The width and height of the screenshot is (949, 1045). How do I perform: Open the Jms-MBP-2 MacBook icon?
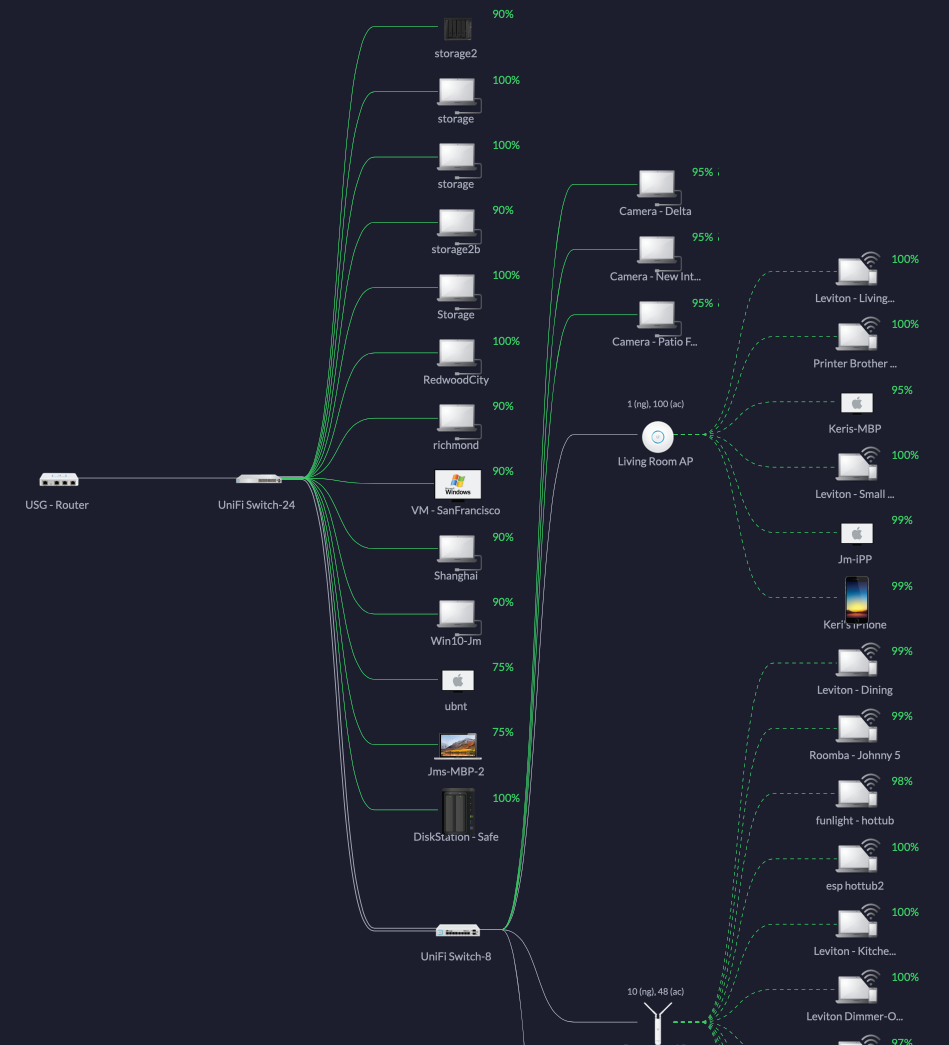coord(458,746)
